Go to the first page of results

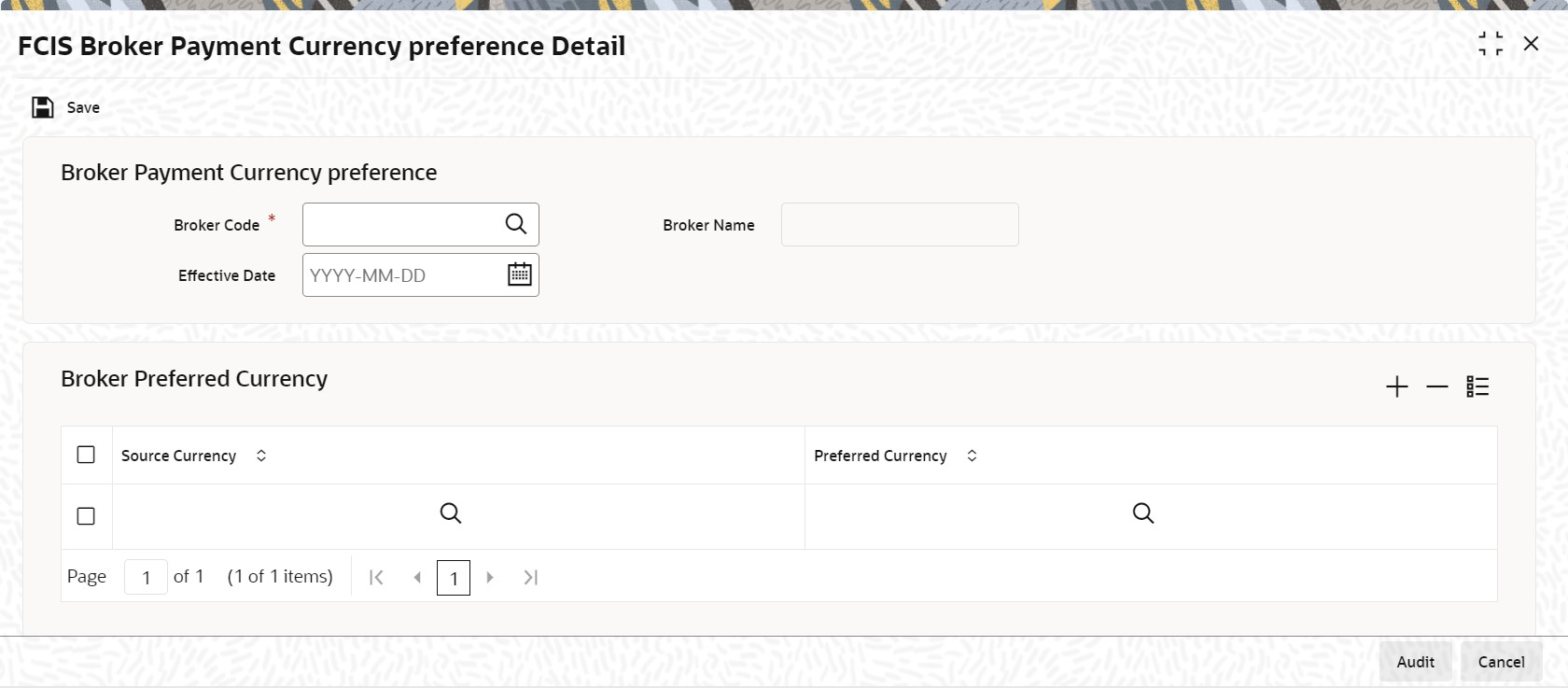click(x=376, y=578)
